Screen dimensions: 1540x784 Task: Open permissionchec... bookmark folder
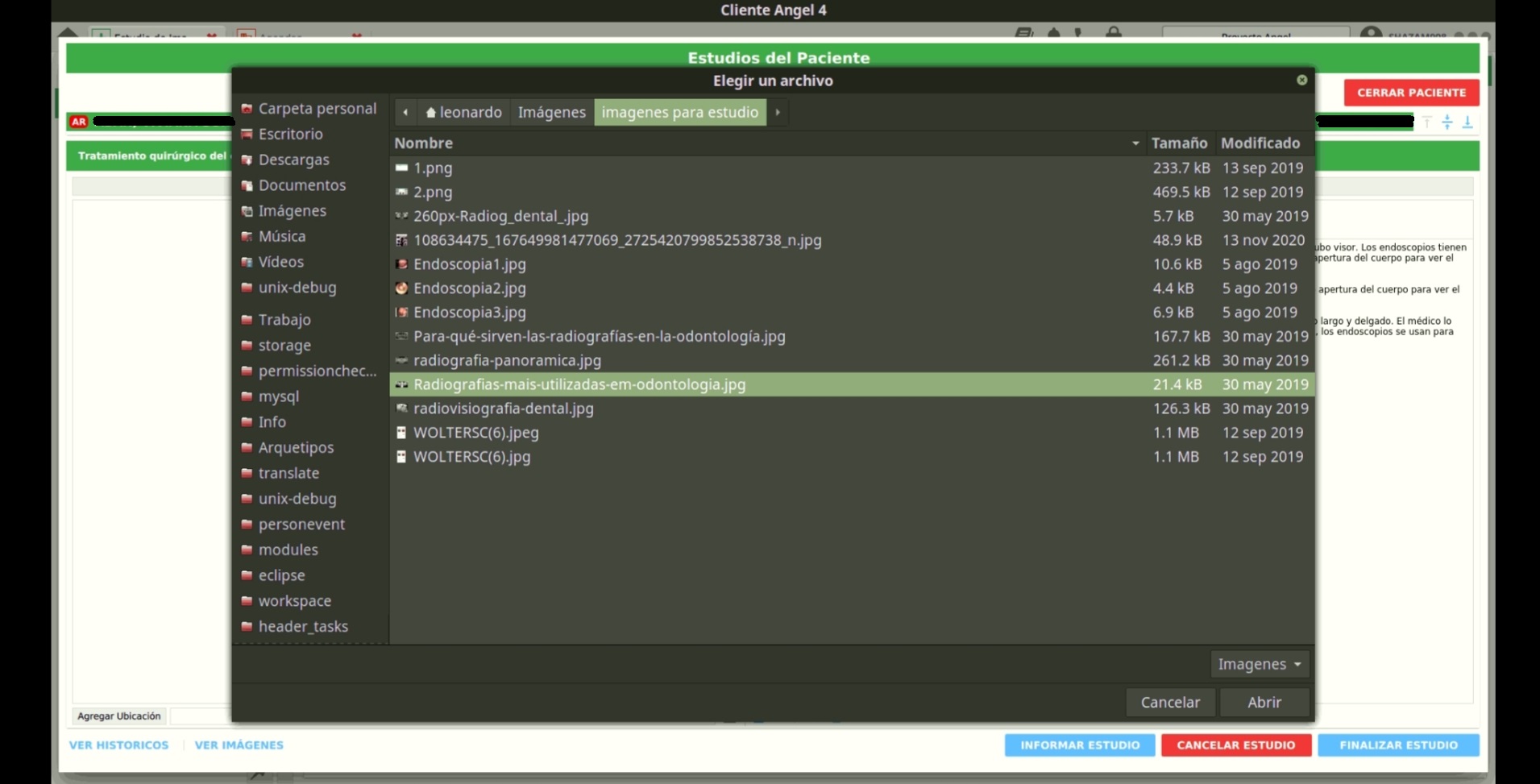click(x=309, y=371)
